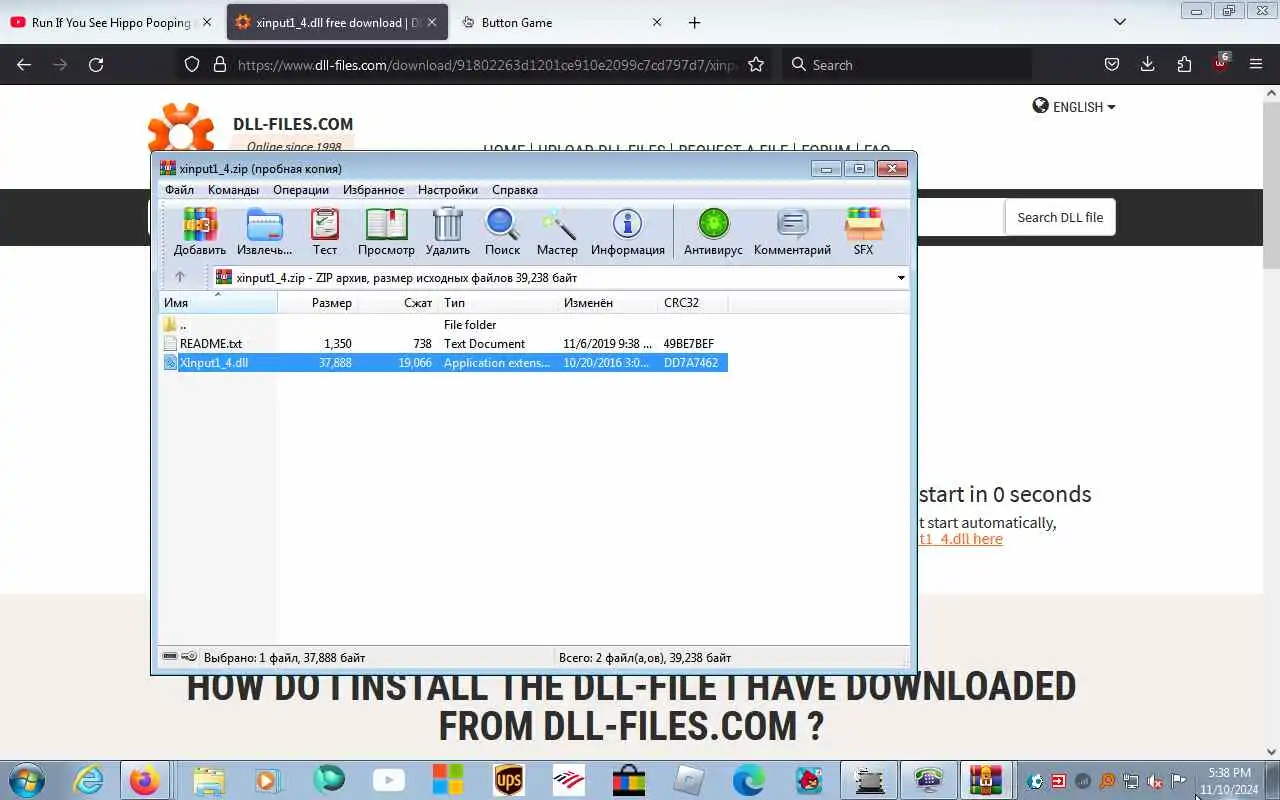This screenshot has height=800, width=1280.
Task: Close the Button Game tab
Action: [x=657, y=22]
